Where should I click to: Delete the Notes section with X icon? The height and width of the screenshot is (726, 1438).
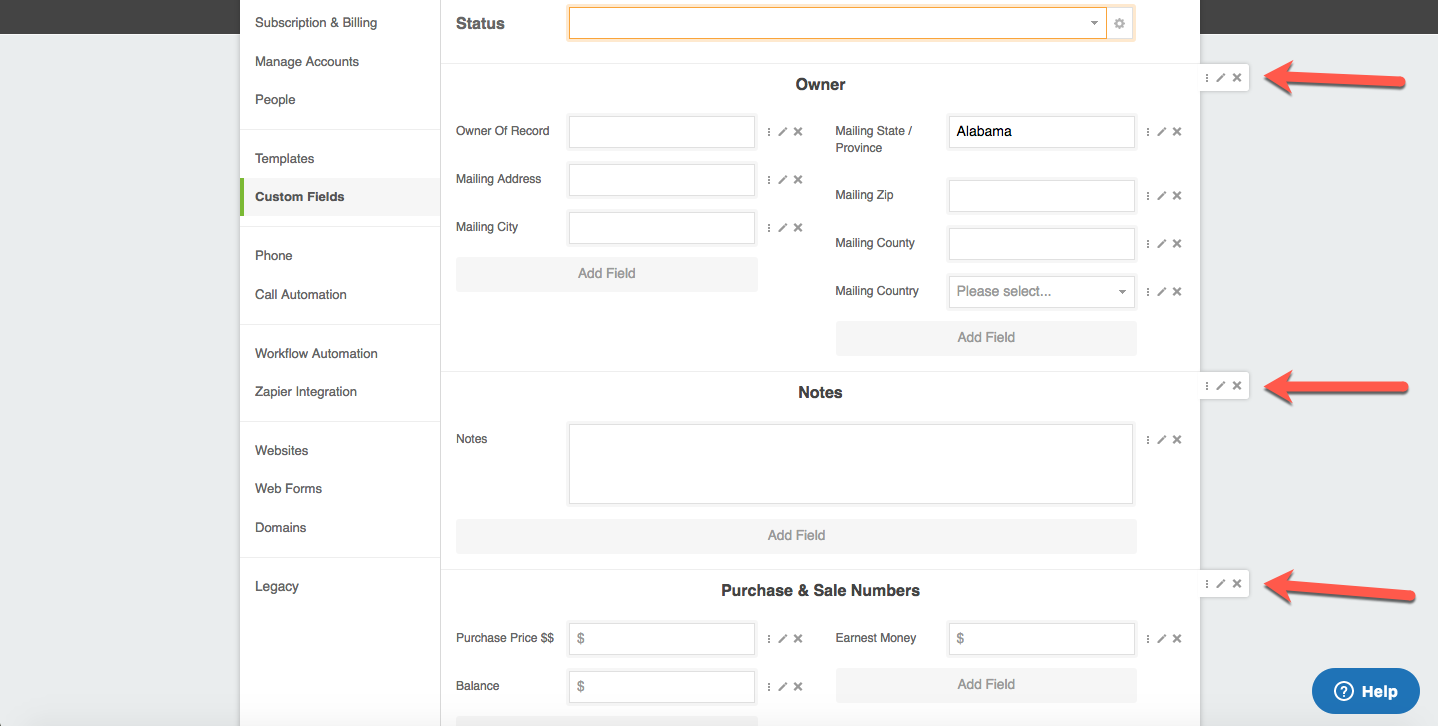pos(1237,386)
